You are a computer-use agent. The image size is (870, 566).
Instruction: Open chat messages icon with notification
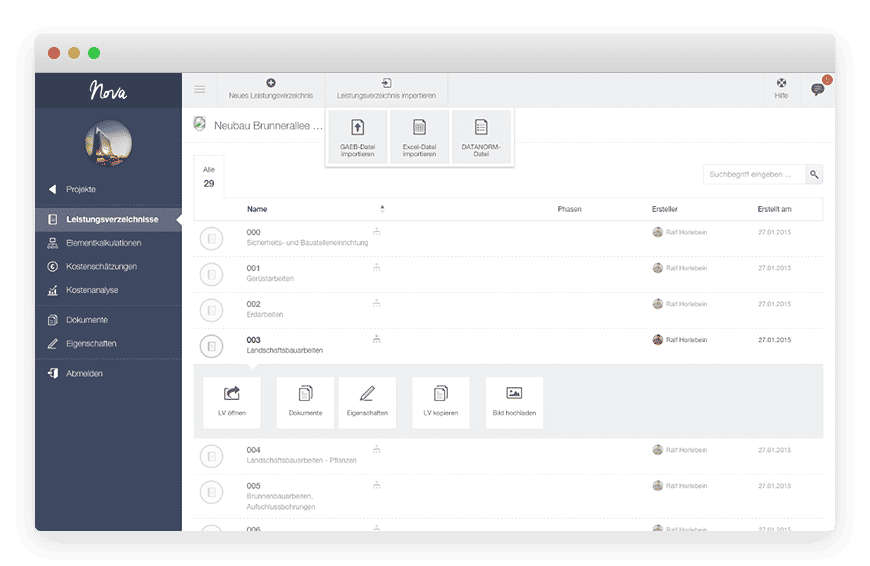click(818, 89)
